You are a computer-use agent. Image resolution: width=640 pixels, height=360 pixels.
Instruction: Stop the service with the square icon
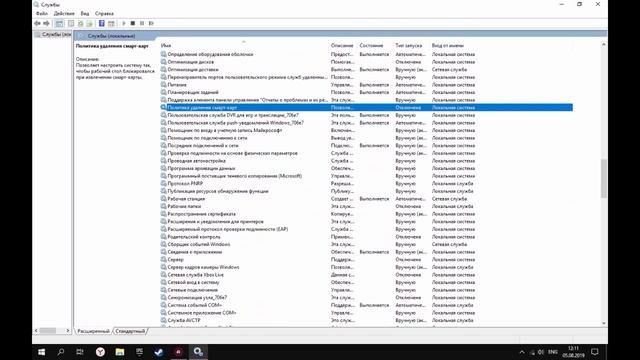click(x=133, y=23)
